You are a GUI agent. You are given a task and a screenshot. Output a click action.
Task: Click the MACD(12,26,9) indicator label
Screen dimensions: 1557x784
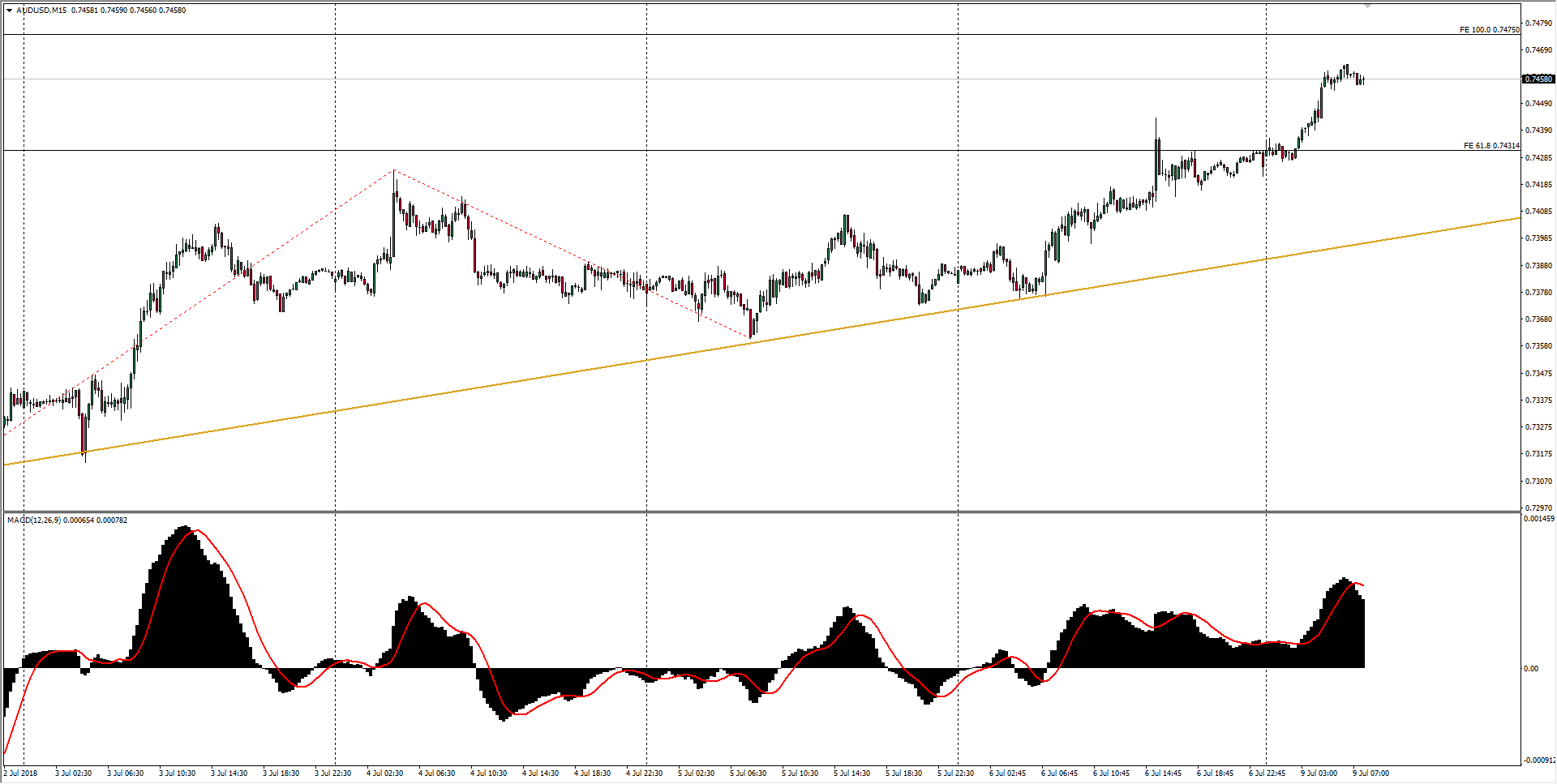[33, 521]
